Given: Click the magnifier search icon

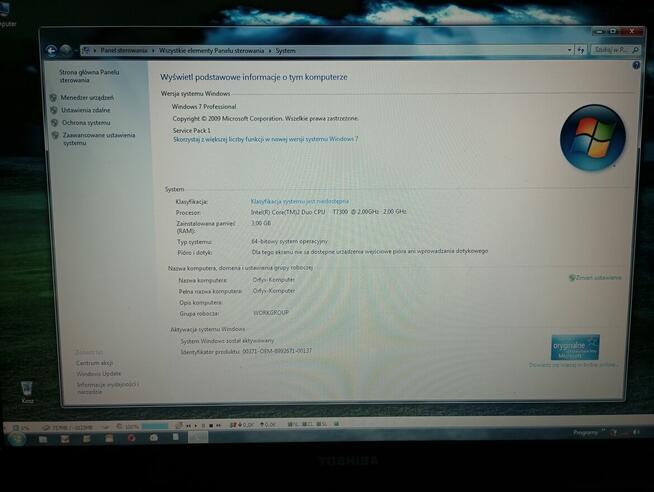Looking at the screenshot, I should click(x=635, y=50).
